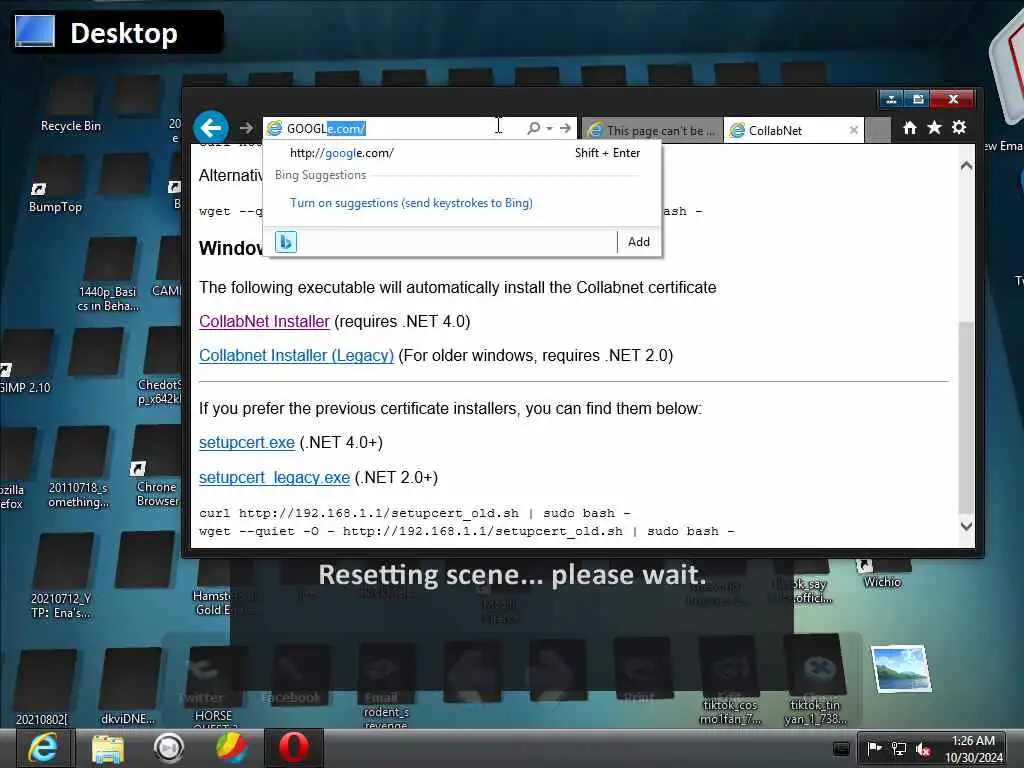Select the BumpTop desktop shortcut
This screenshot has width=1024, height=768.
[x=56, y=186]
